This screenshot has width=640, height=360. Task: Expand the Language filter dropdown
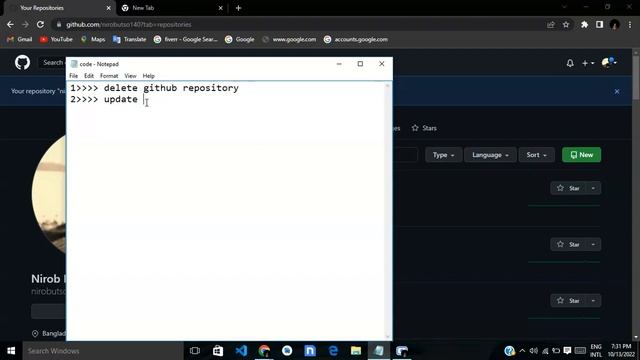490,155
